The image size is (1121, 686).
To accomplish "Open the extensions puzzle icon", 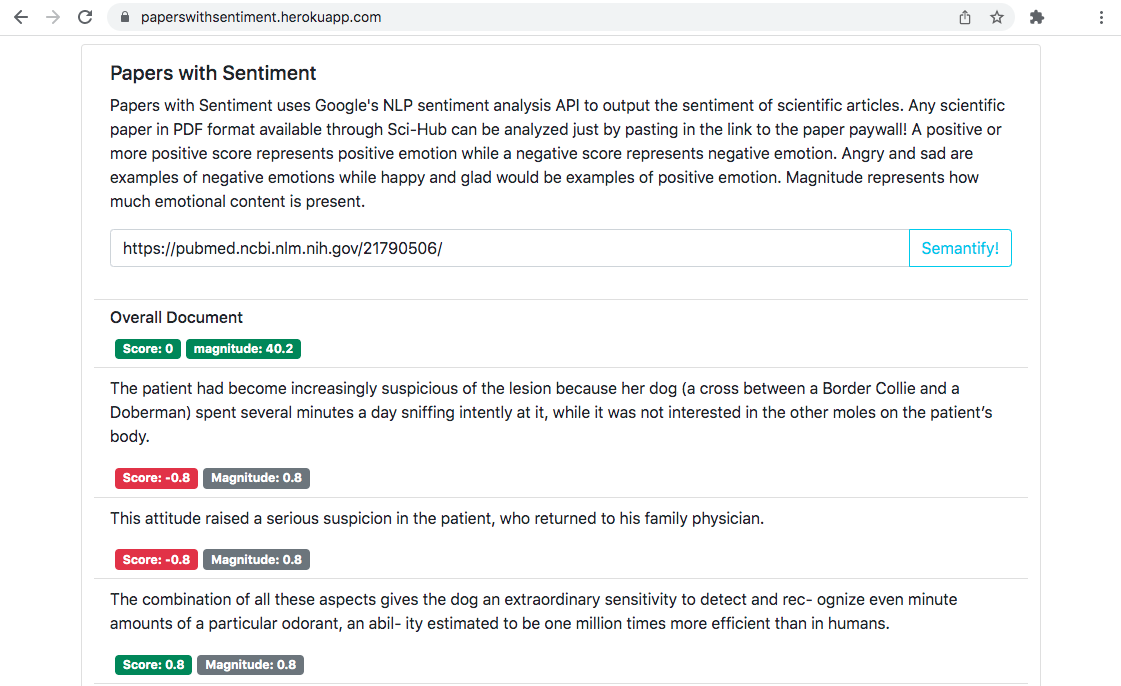I will pos(1037,17).
